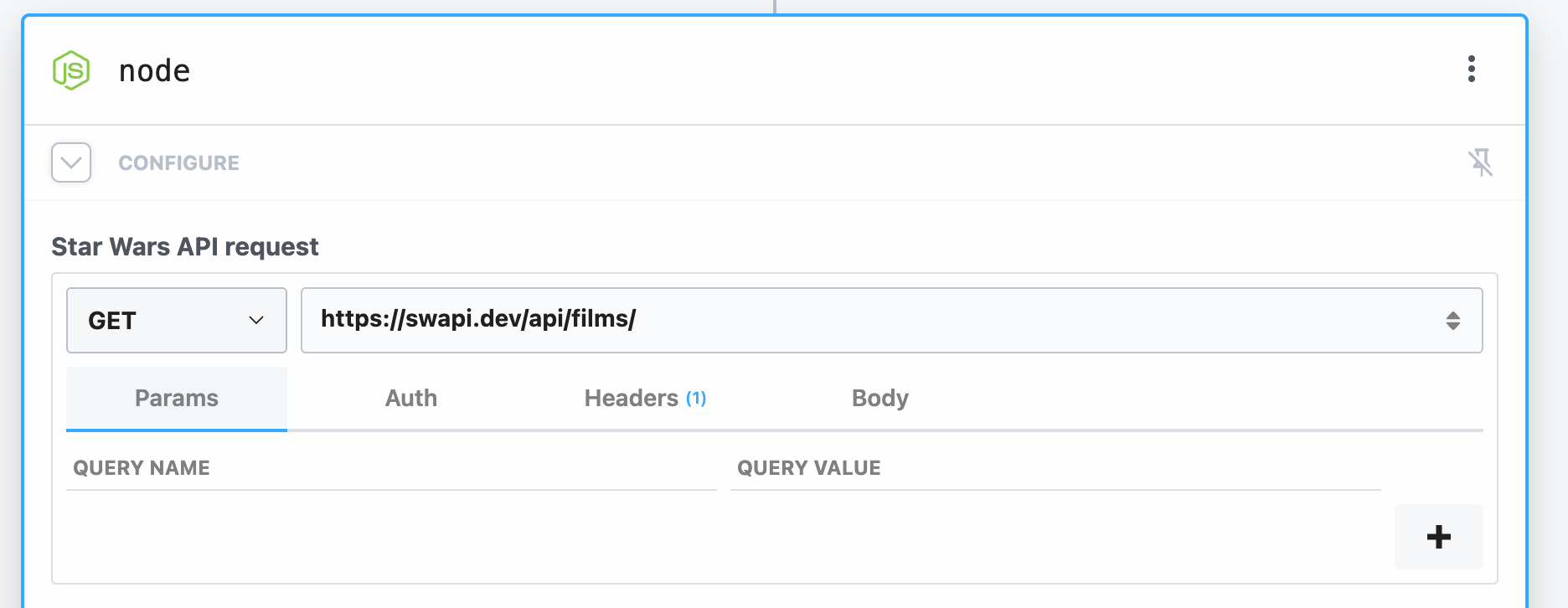Click the Node.js logo icon
This screenshot has height=608, width=1568.
[x=71, y=70]
